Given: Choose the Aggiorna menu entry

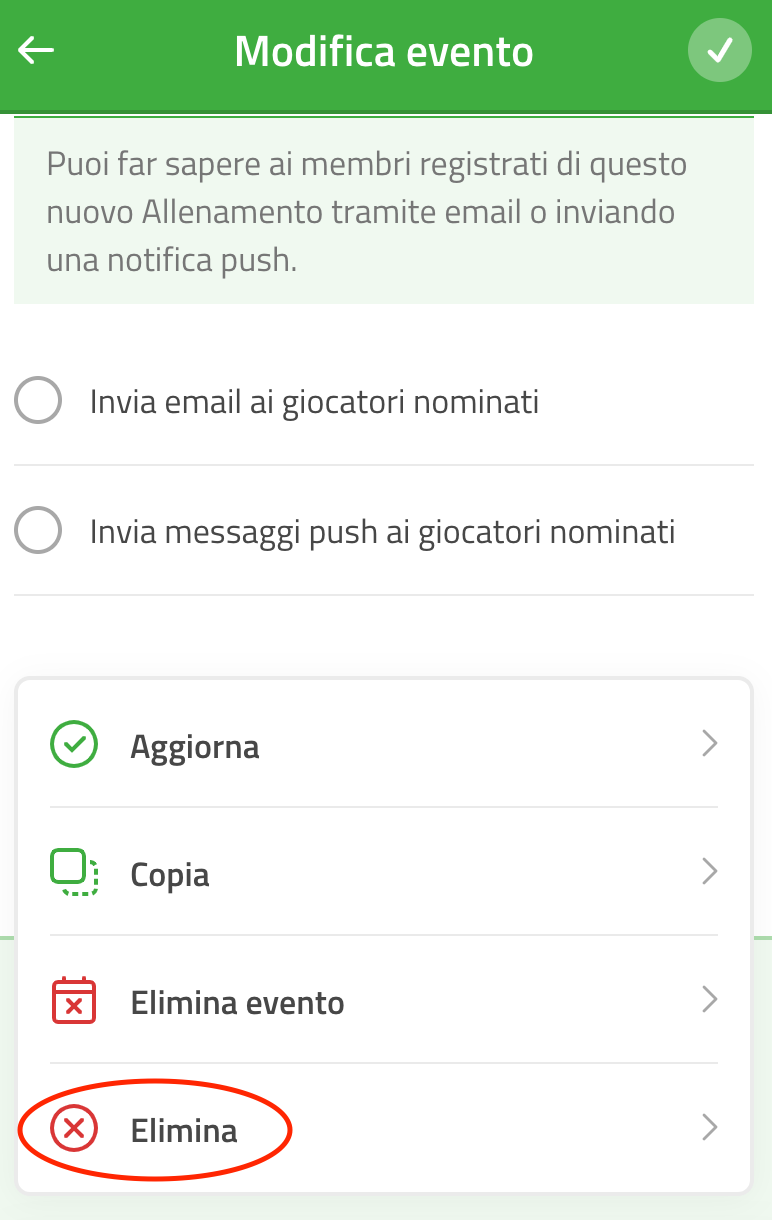Looking at the screenshot, I should coord(384,745).
